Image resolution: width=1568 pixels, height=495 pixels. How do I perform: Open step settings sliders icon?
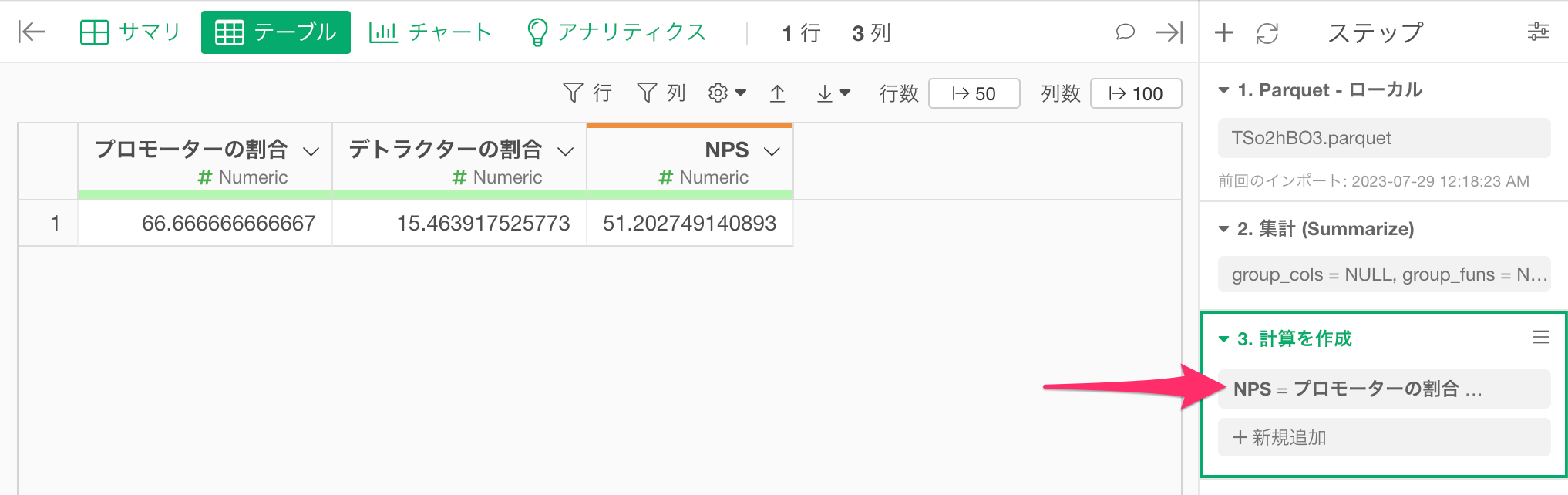1538,32
